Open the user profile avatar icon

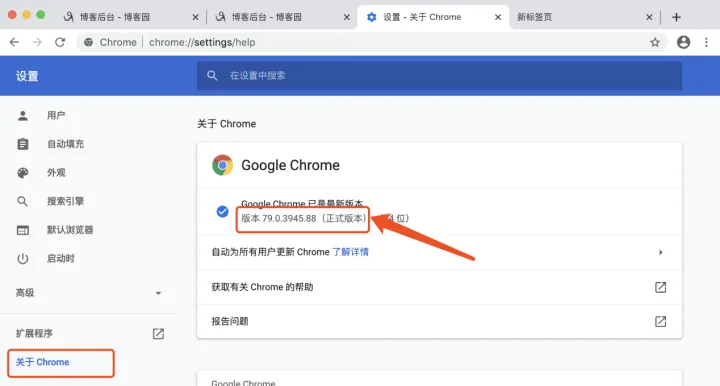click(x=683, y=42)
